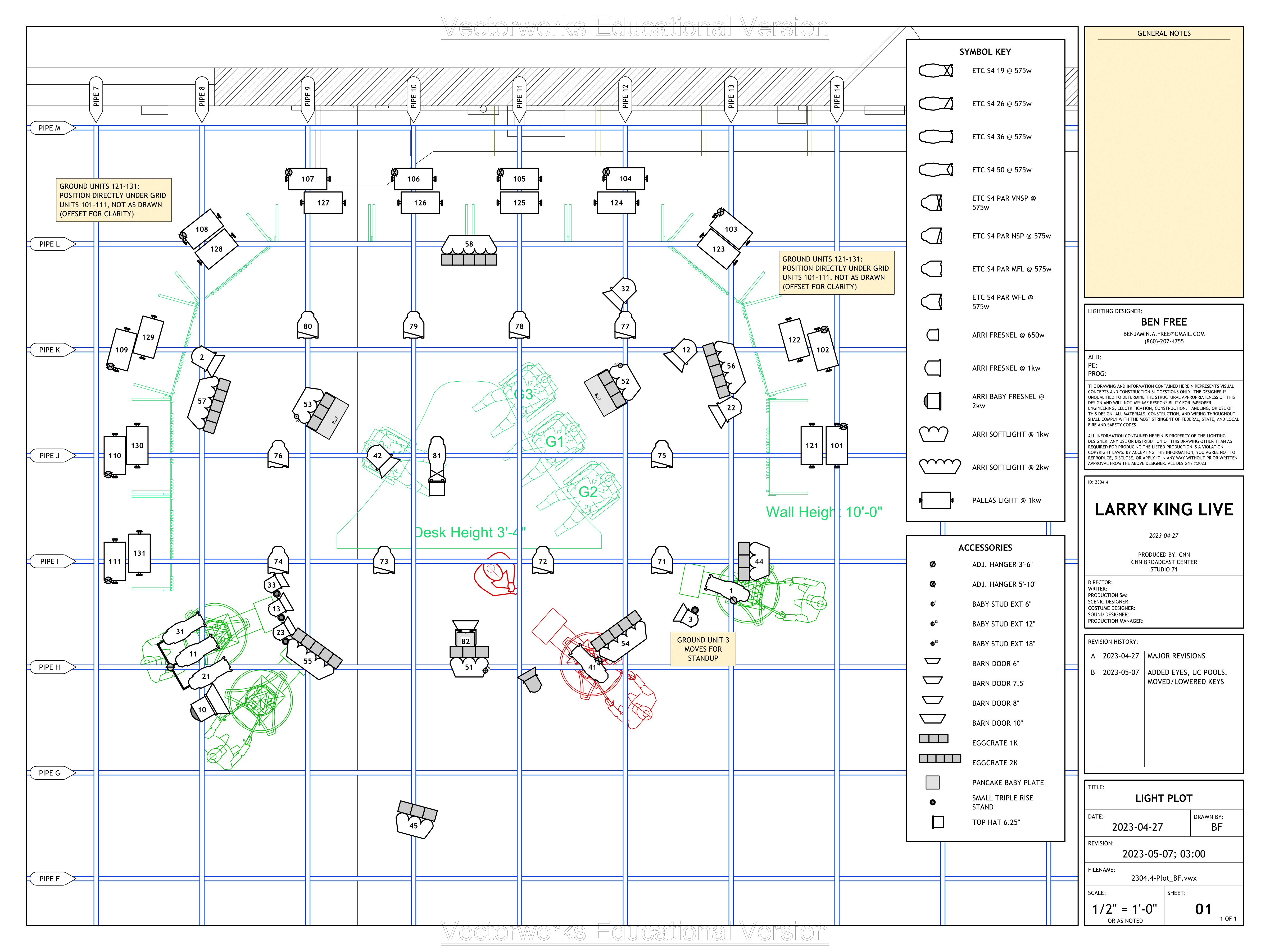Click grid unit 101
The width and height of the screenshot is (1270, 952).
coord(837,445)
